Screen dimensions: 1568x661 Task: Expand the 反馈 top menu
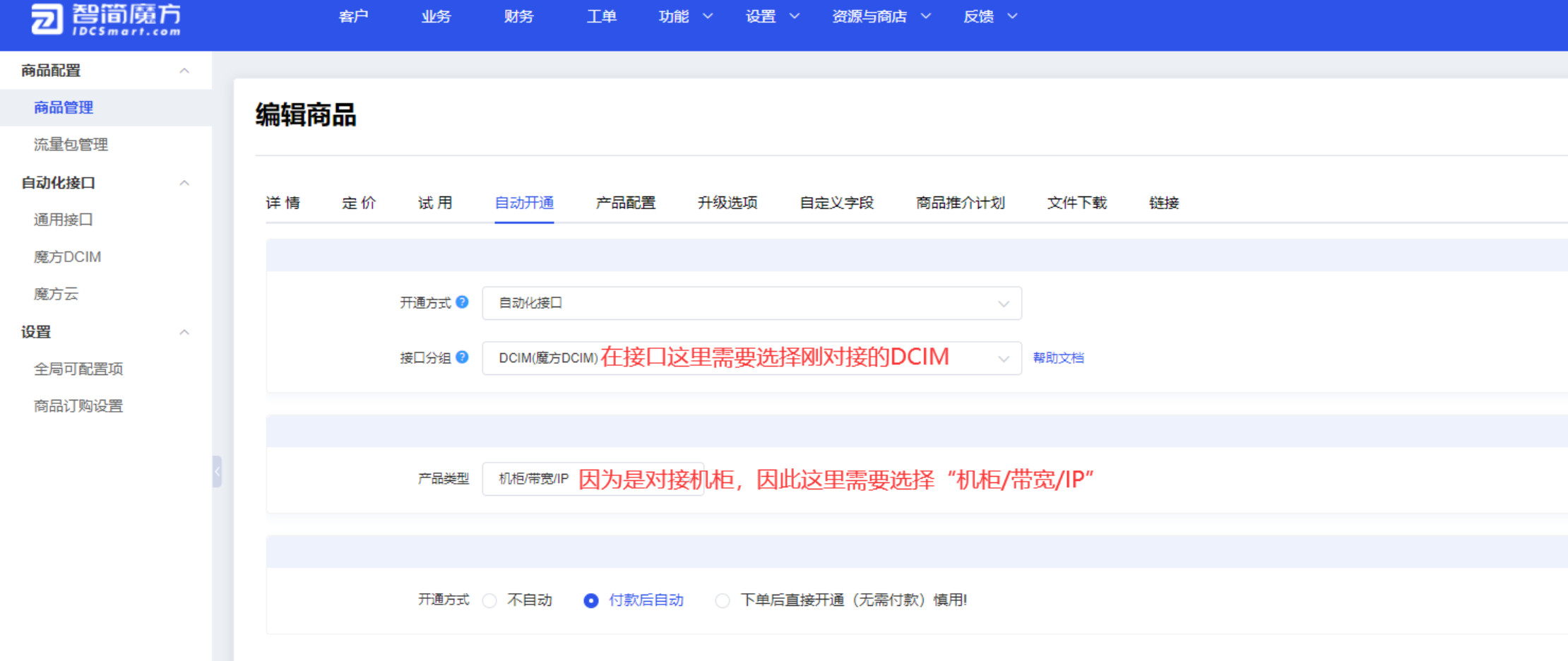click(x=990, y=16)
